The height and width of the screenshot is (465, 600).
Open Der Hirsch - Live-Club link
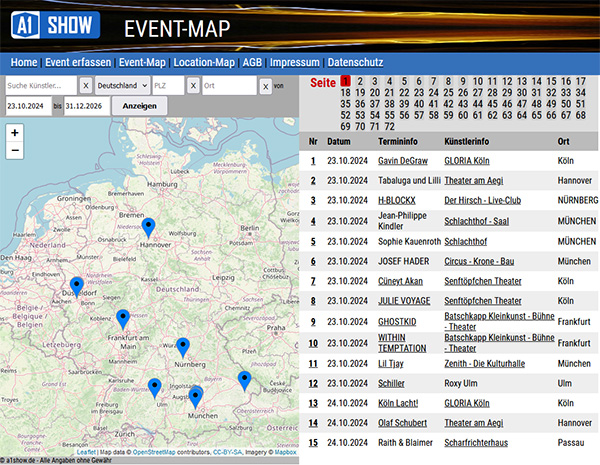482,200
